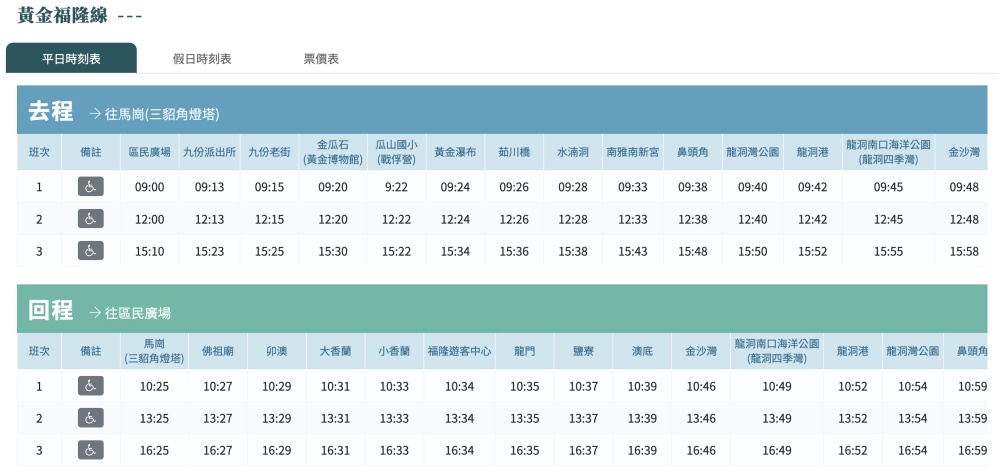The width and height of the screenshot is (1000, 476).
Task: Click the 福隆遊客中心 stop header
Action: (459, 352)
